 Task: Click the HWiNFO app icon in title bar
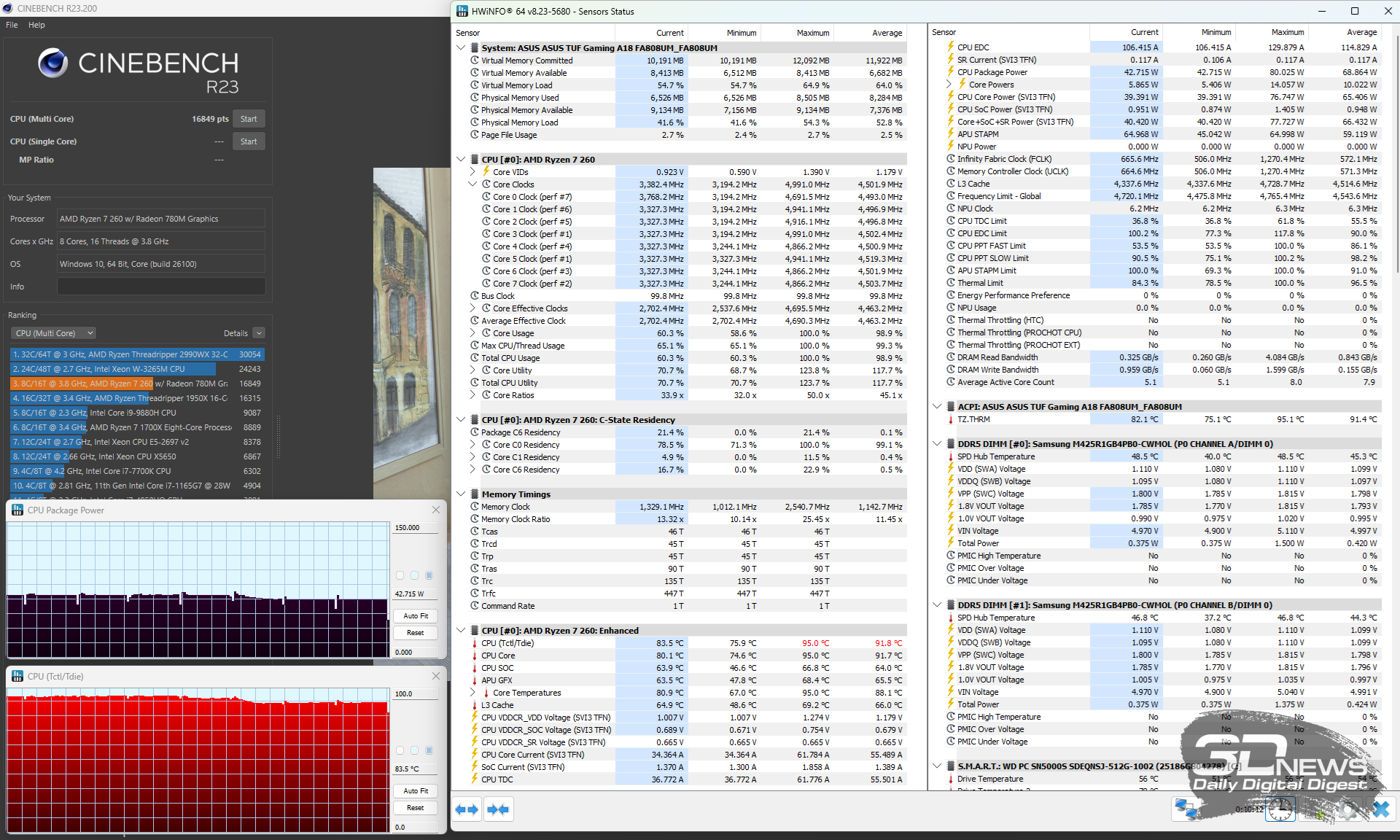click(462, 11)
